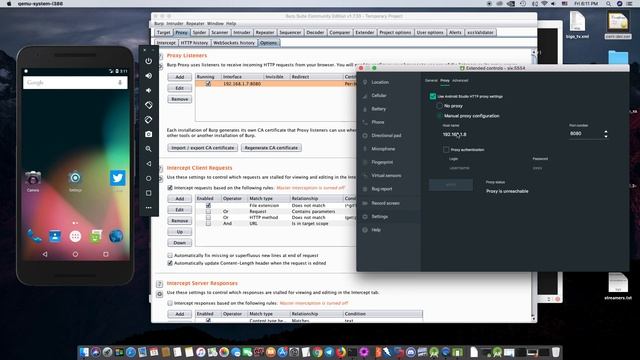
Task: Open the Browser globe app on phone
Action: click(116, 236)
